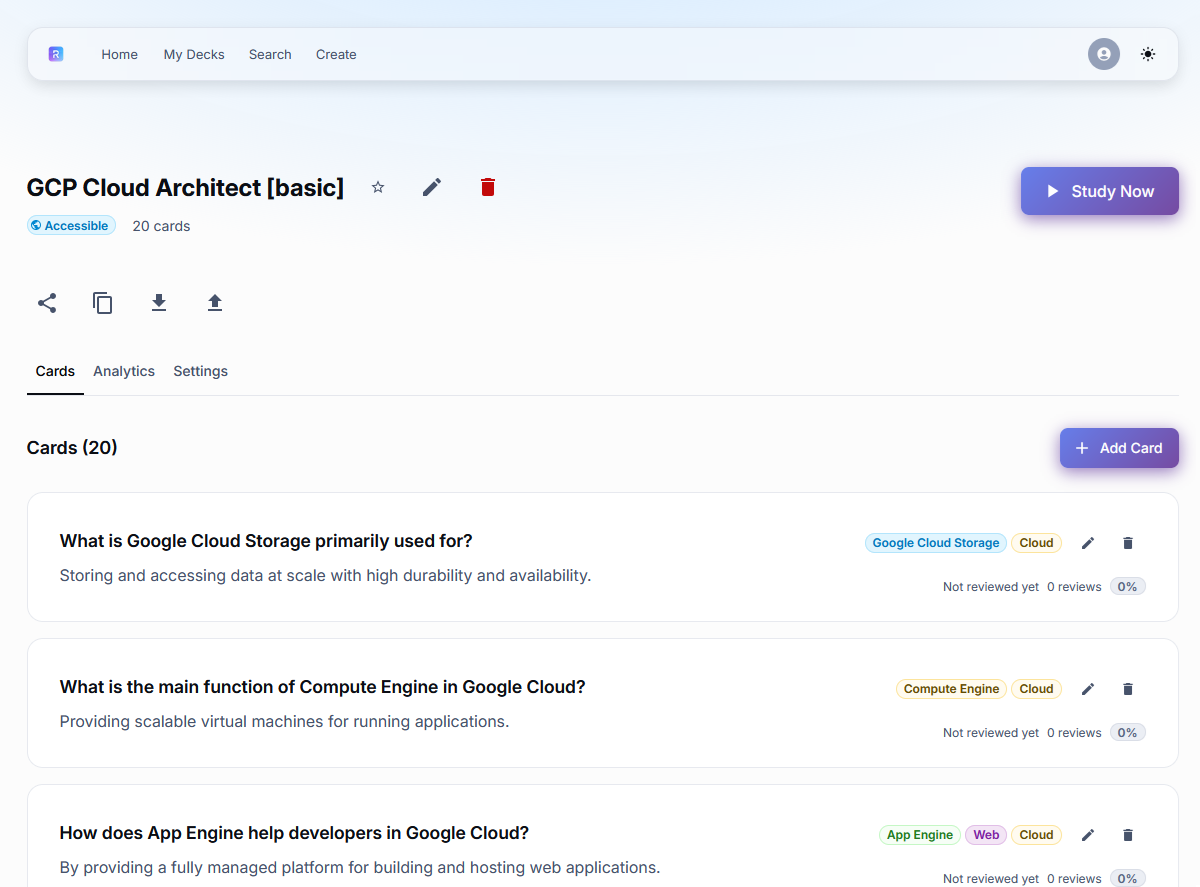
Task: Click the Accessible visibility badge
Action: pos(71,226)
